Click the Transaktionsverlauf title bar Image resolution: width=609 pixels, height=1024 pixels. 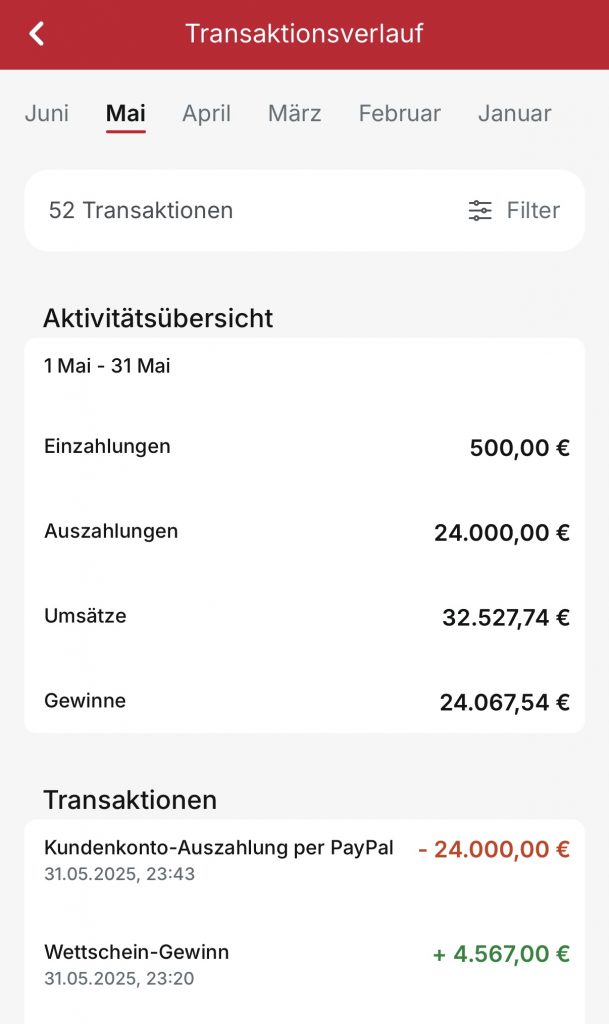pos(304,33)
